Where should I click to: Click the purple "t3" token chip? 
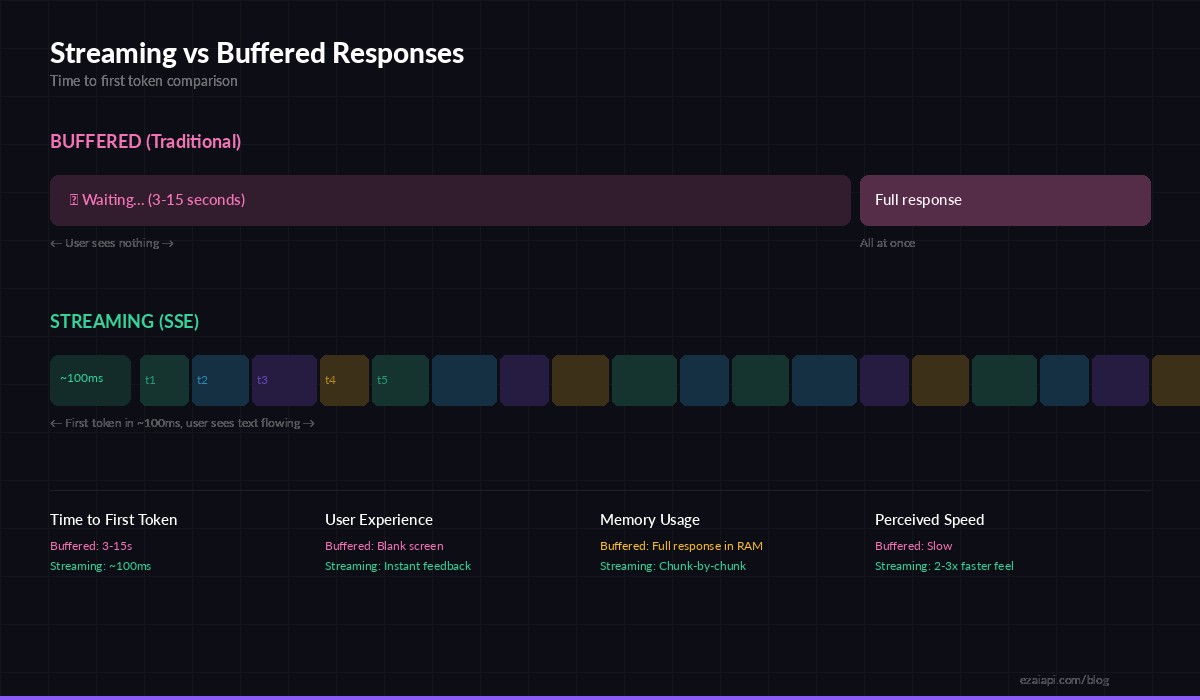click(284, 380)
